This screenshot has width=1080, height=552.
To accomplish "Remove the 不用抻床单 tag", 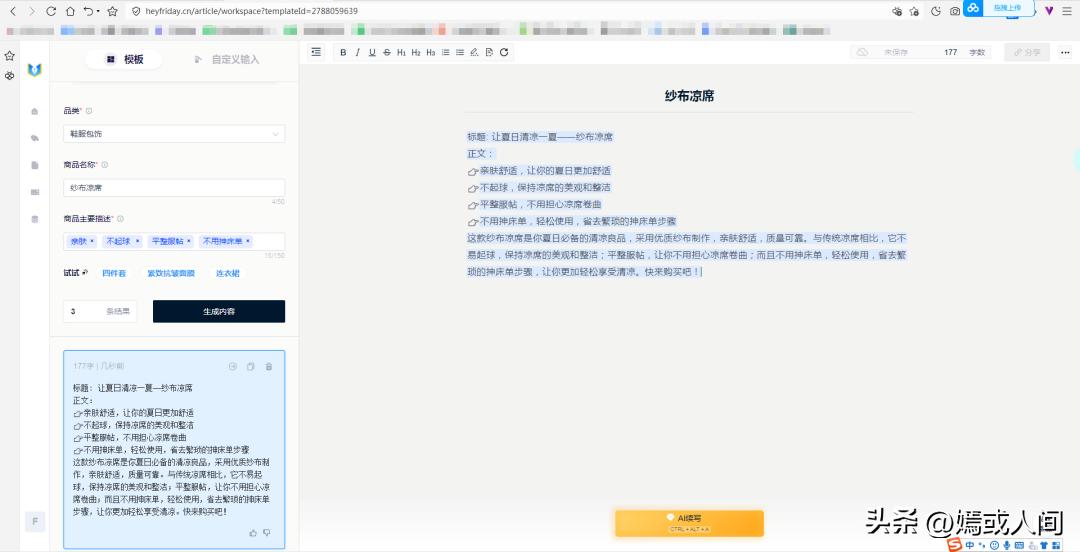I will pyautogui.click(x=248, y=241).
